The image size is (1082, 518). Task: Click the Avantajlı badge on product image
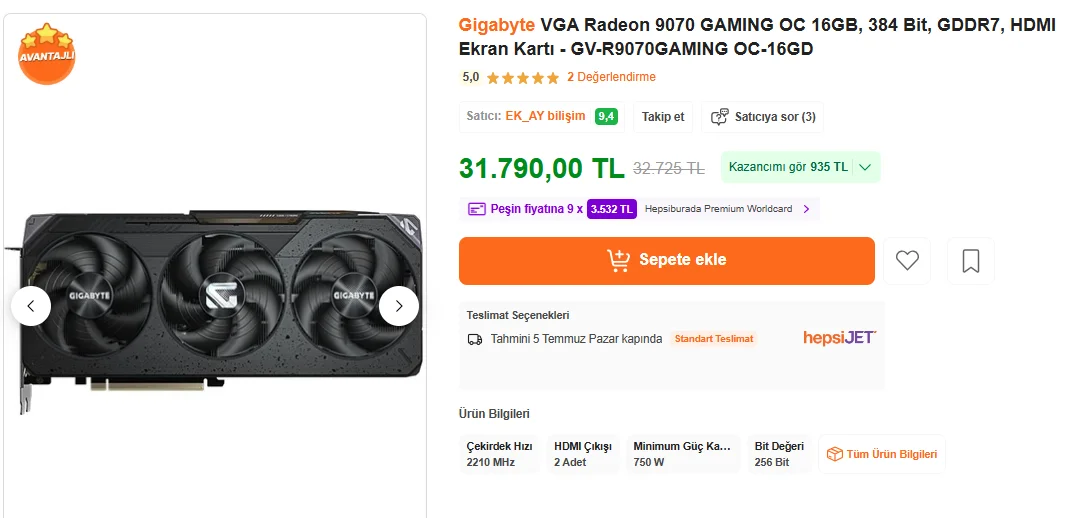pyautogui.click(x=46, y=54)
